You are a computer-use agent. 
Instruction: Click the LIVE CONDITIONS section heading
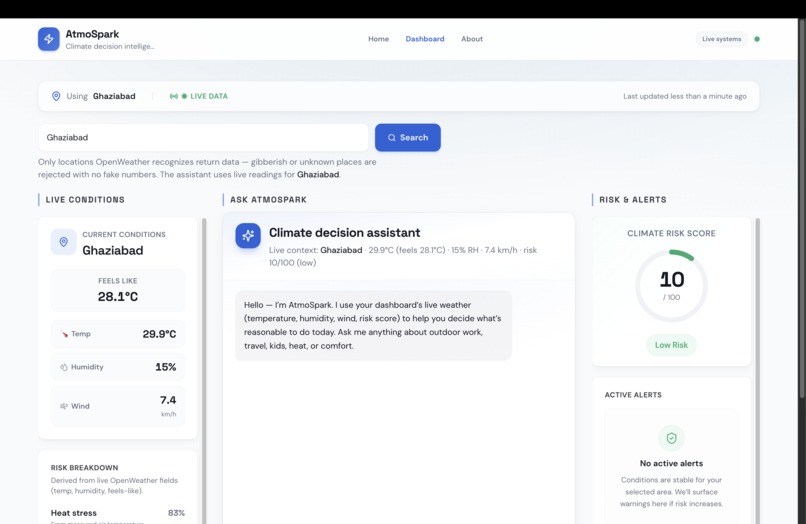coord(85,200)
